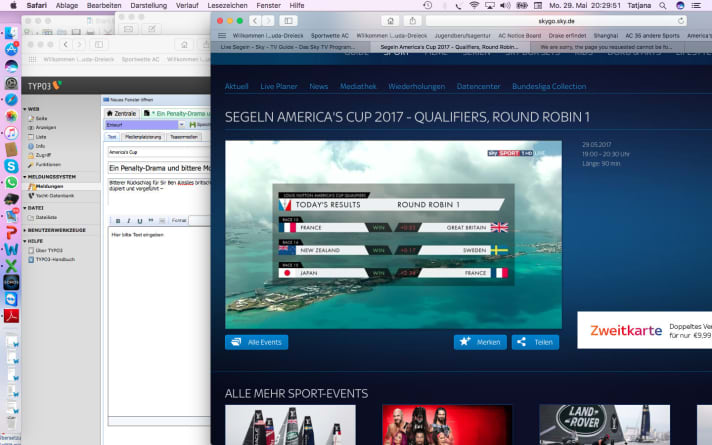Open the Wi-Fi status menu

(x=474, y=5)
